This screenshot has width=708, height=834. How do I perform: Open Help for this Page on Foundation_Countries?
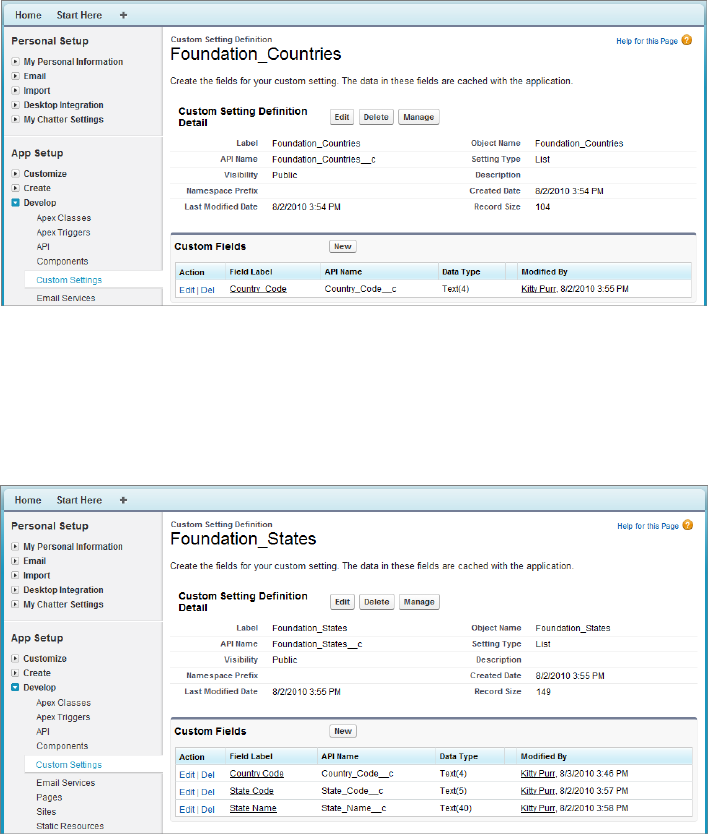[x=647, y=41]
